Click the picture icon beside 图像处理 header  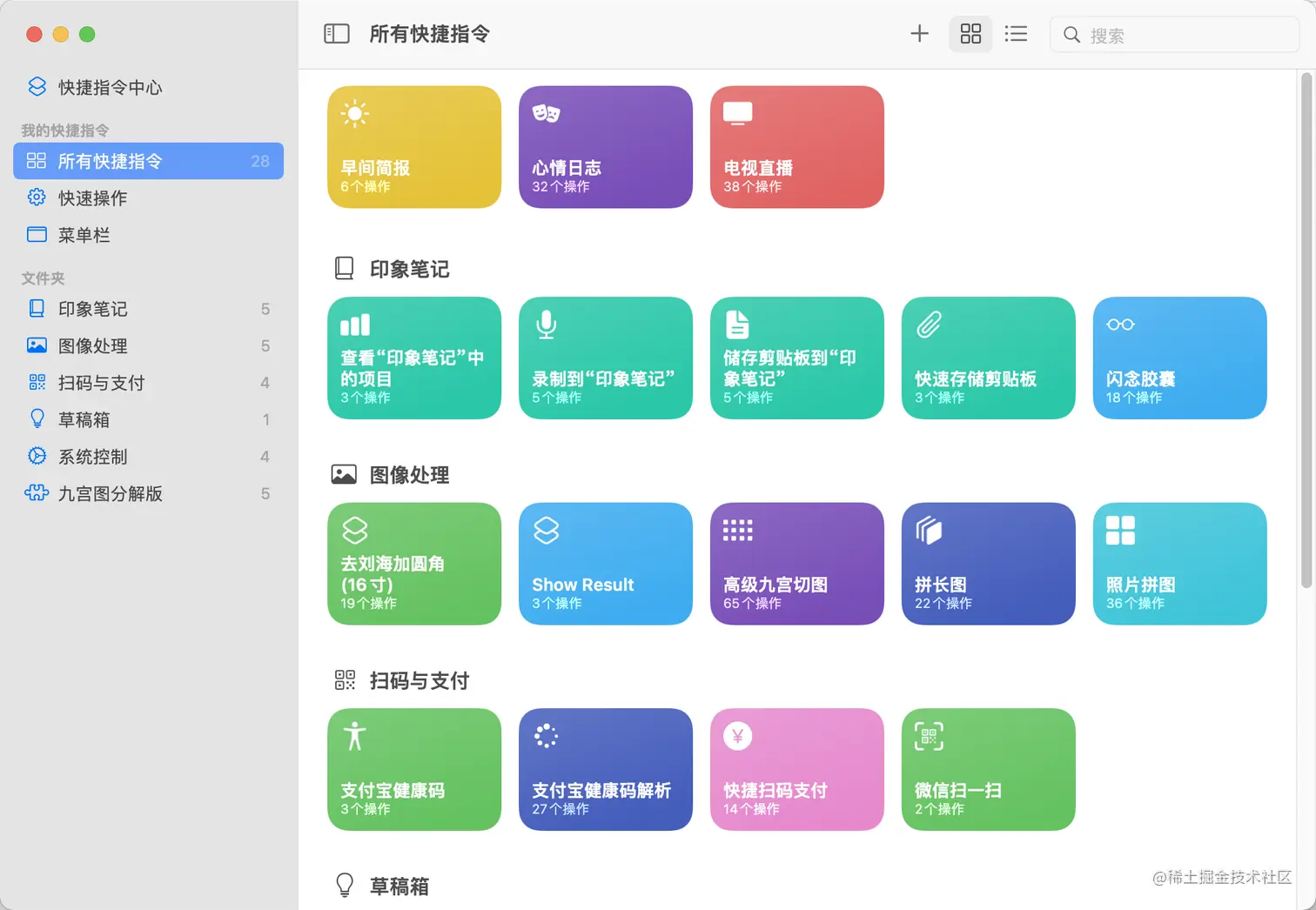tap(344, 474)
